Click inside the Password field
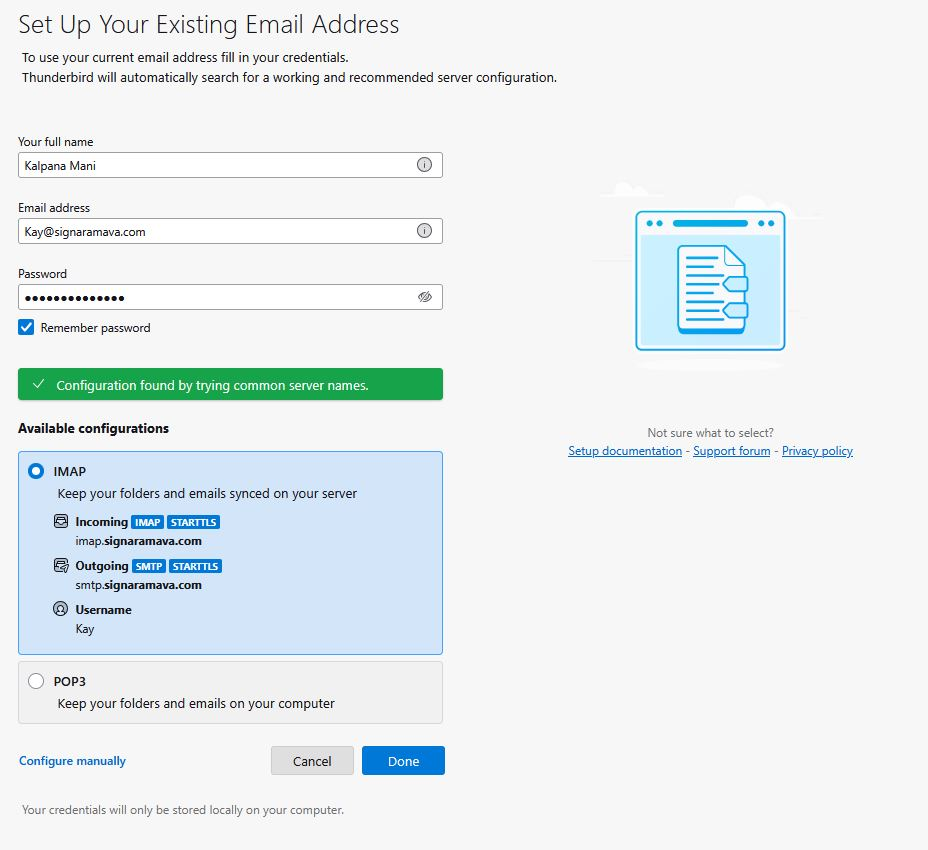This screenshot has height=850, width=928. pos(215,297)
